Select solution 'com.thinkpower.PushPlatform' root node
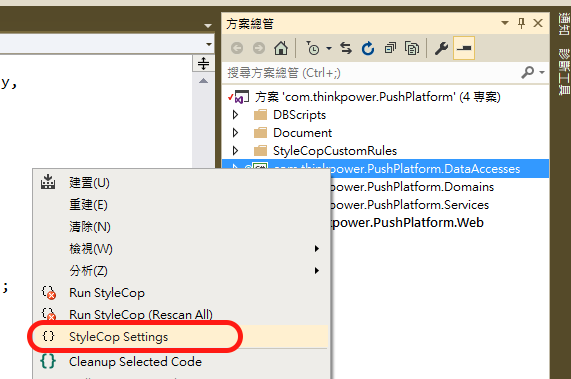The width and height of the screenshot is (571, 379). [377, 97]
